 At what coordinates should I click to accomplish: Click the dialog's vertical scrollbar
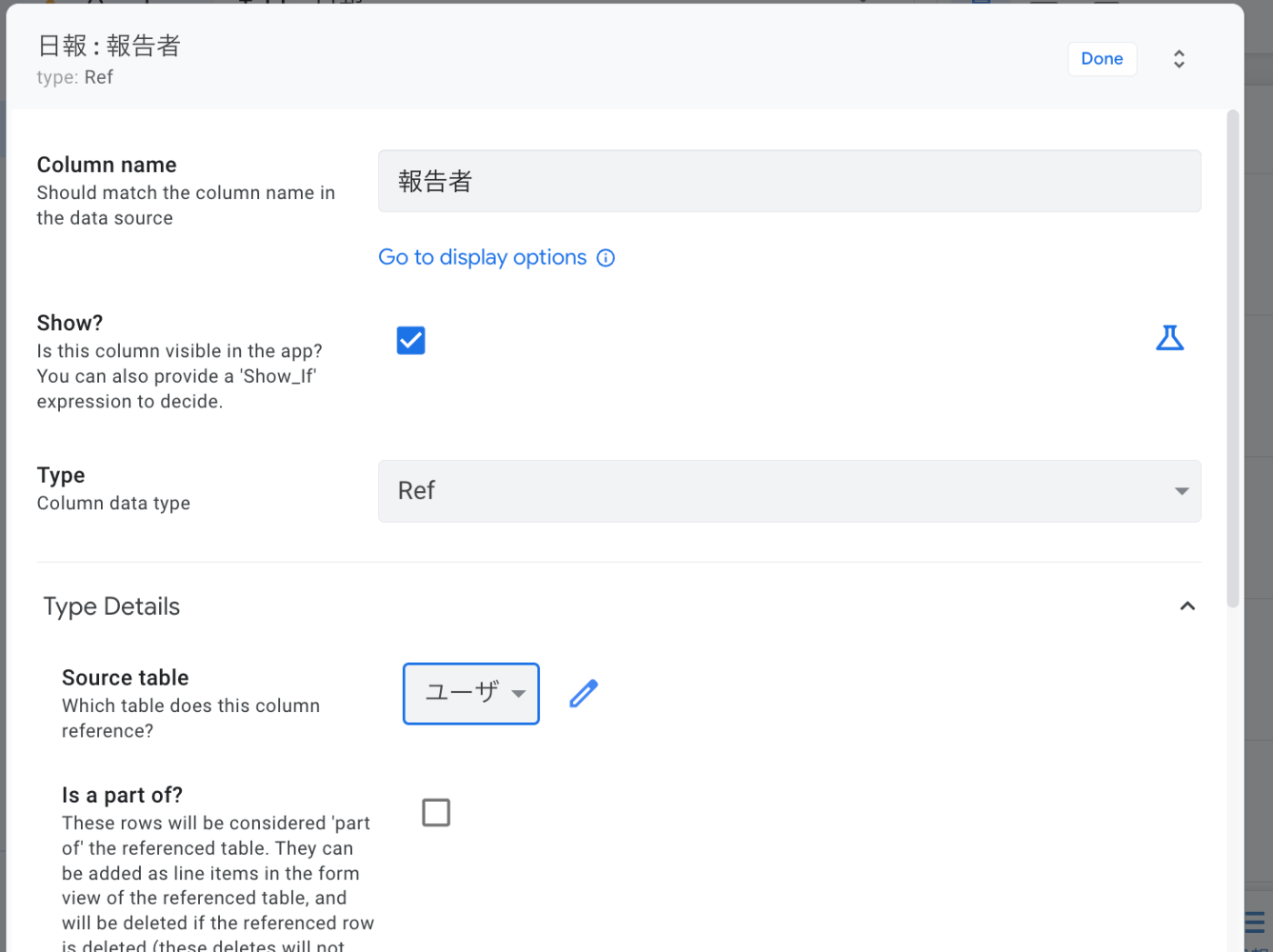[1232, 364]
